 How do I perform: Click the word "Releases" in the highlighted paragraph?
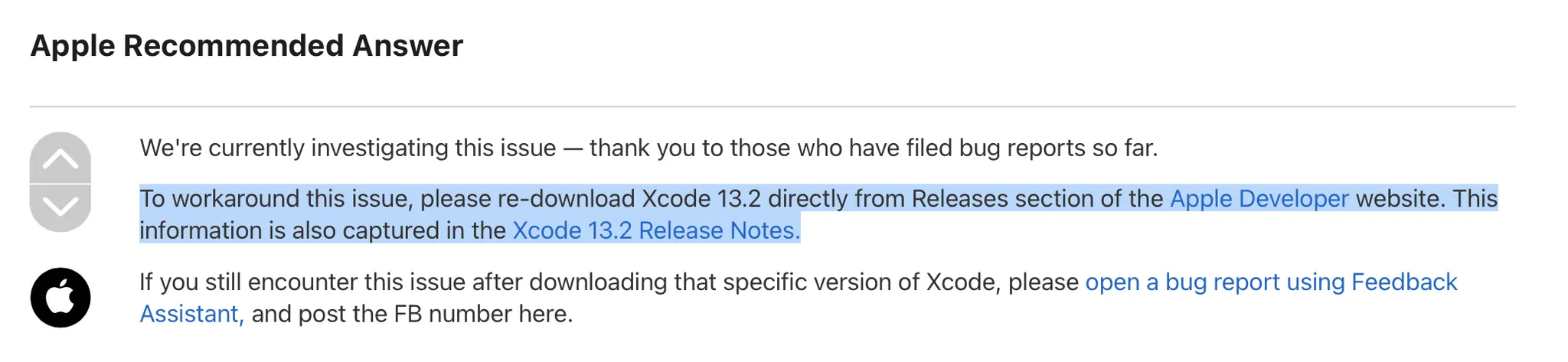coord(963,199)
